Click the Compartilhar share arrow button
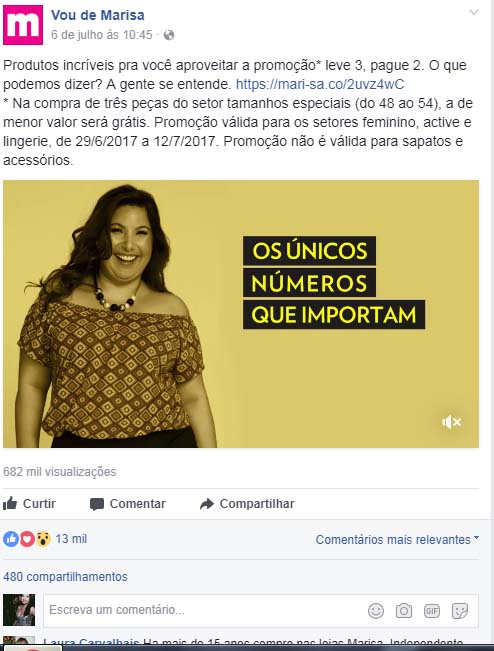494x651 pixels. [247, 504]
